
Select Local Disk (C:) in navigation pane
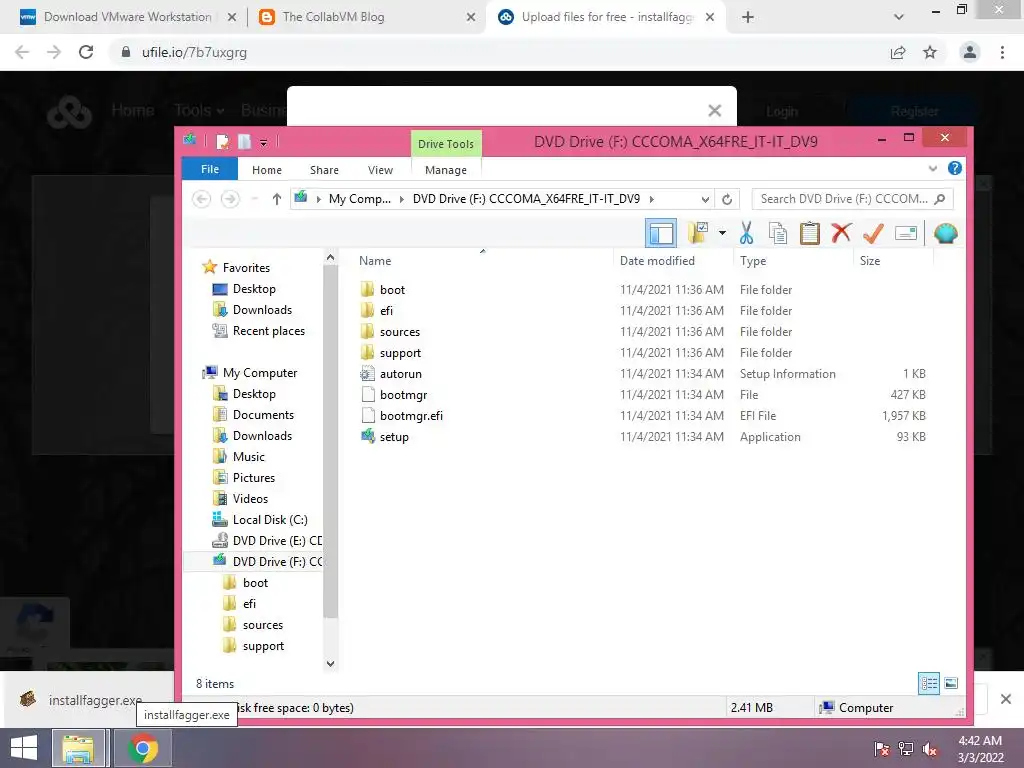click(x=270, y=519)
